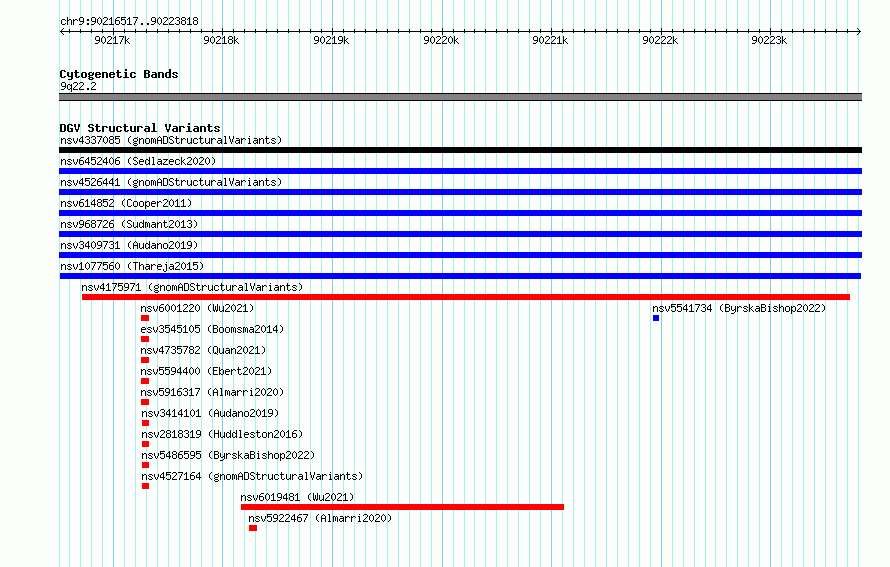Click the nsv1077560 blue variant bar

460,276
